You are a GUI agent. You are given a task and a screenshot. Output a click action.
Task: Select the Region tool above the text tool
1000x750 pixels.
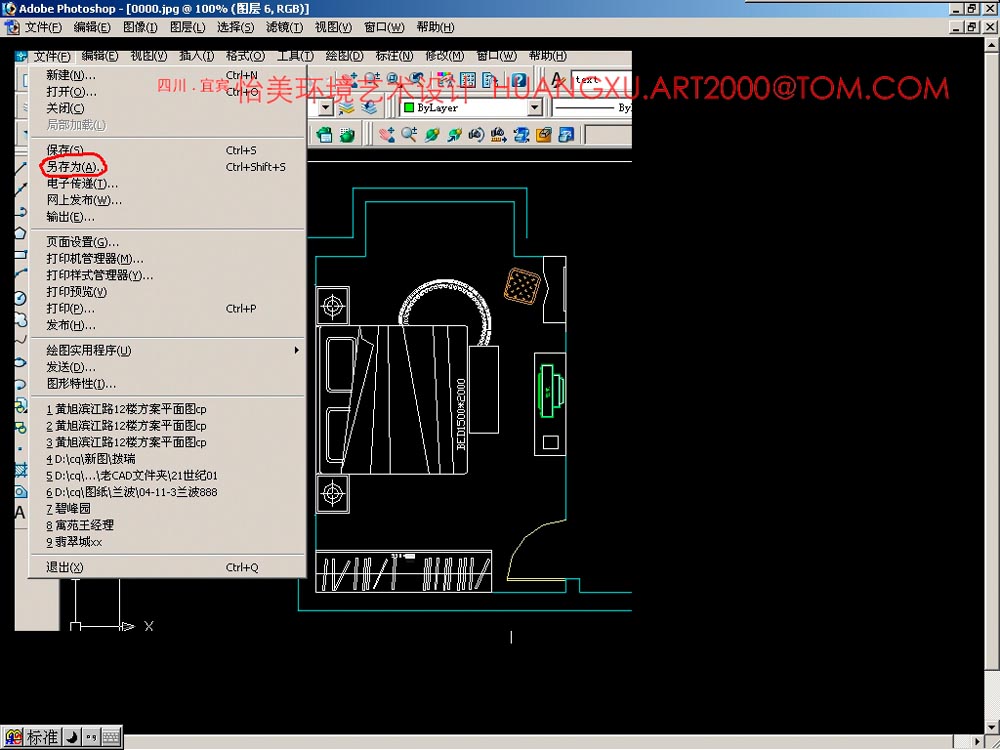[21, 491]
